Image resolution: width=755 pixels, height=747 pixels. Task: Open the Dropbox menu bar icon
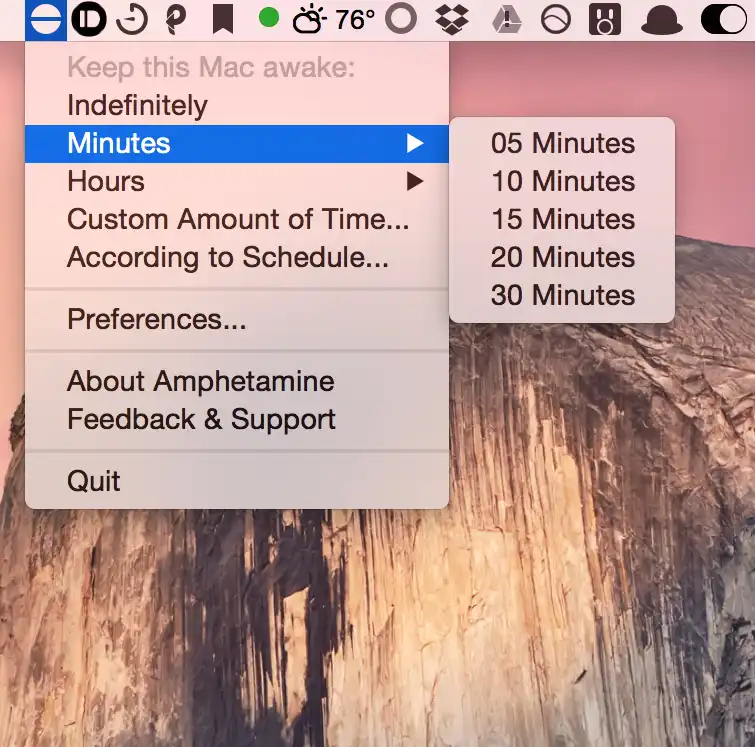click(456, 19)
